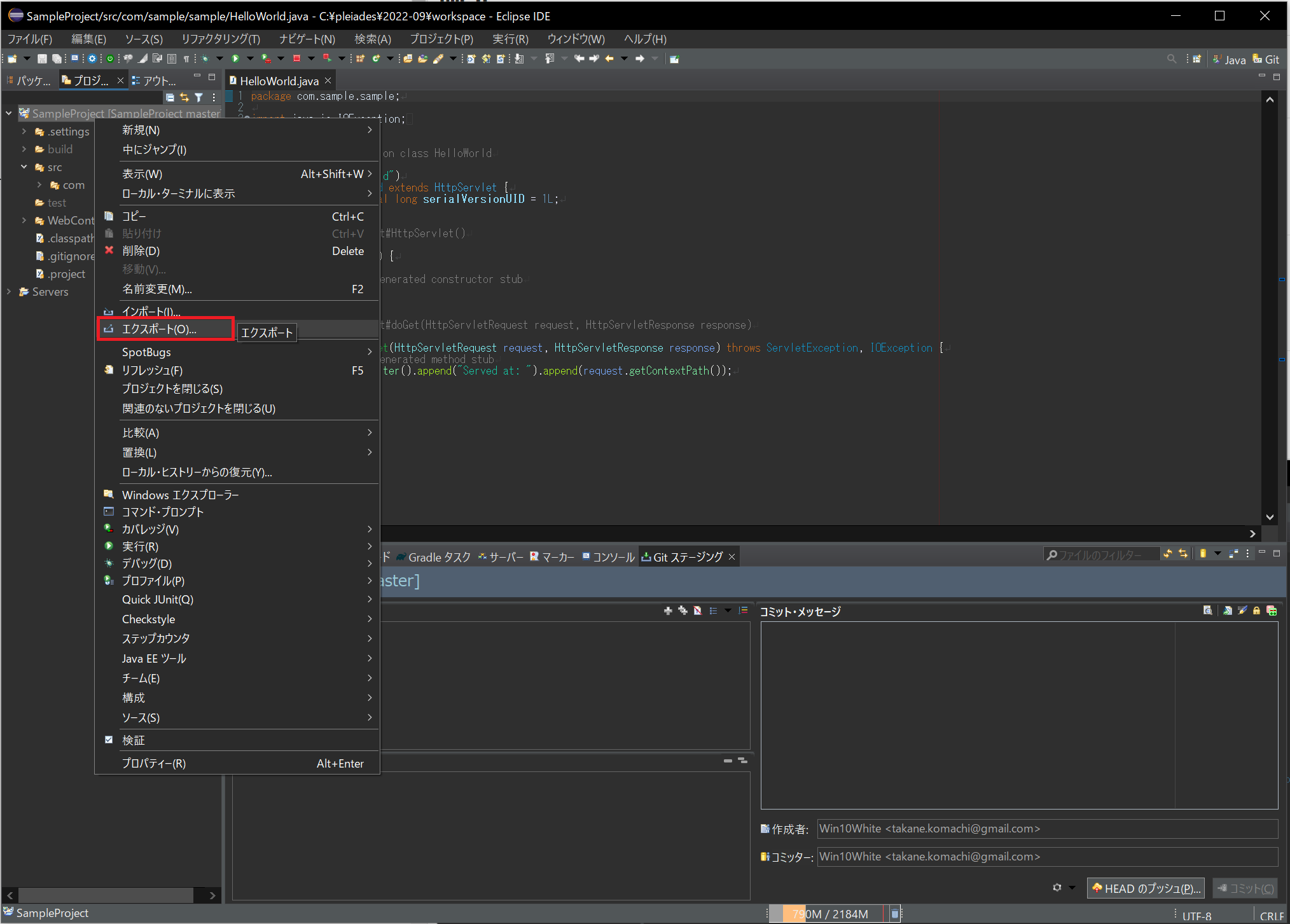Toggle the Link with Editor icon in Git Staging
The height and width of the screenshot is (924, 1290).
click(x=1182, y=554)
